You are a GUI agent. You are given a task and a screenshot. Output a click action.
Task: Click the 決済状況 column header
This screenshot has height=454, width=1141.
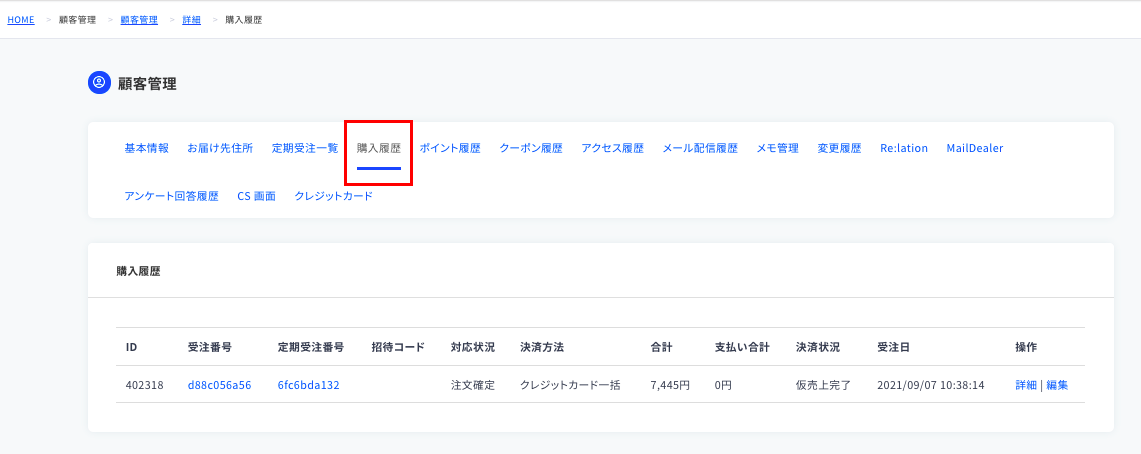[818, 347]
